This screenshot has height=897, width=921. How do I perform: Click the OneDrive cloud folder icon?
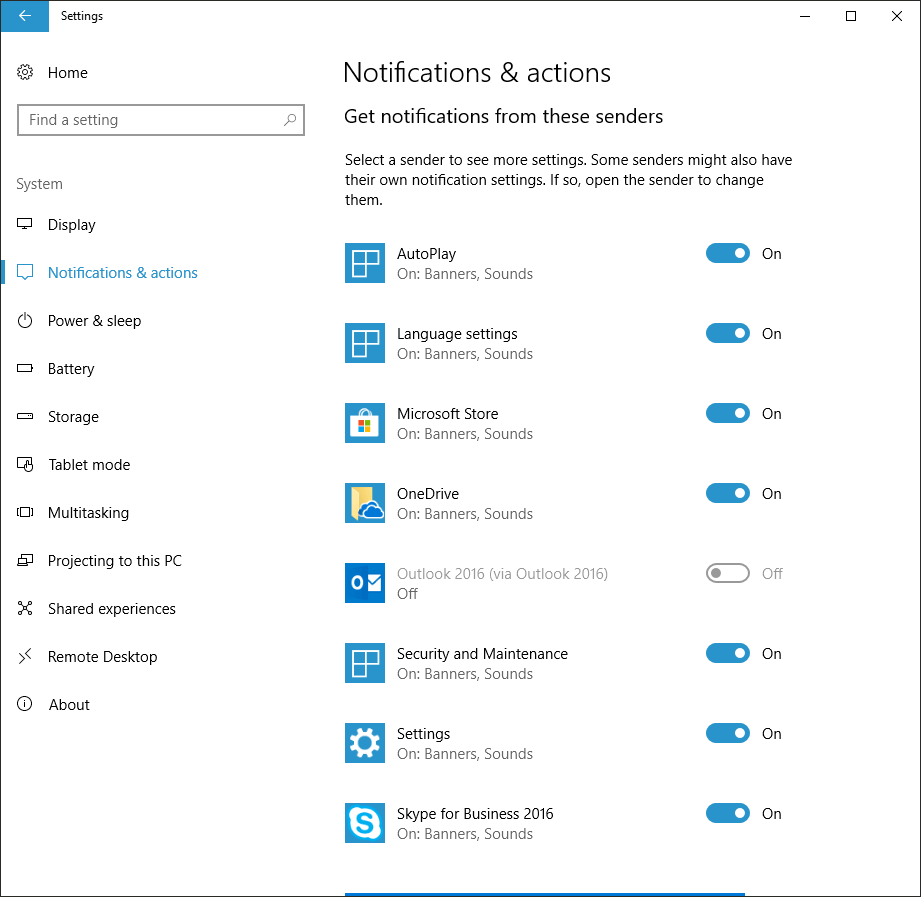(365, 503)
